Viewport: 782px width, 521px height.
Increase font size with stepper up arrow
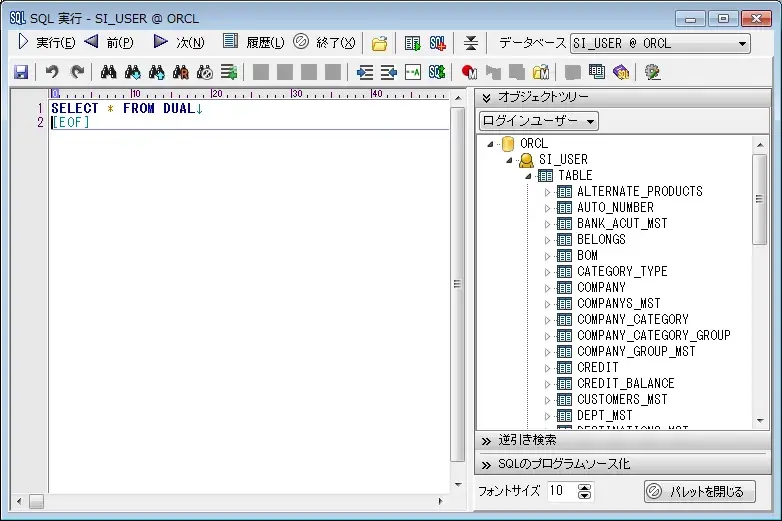click(x=585, y=487)
